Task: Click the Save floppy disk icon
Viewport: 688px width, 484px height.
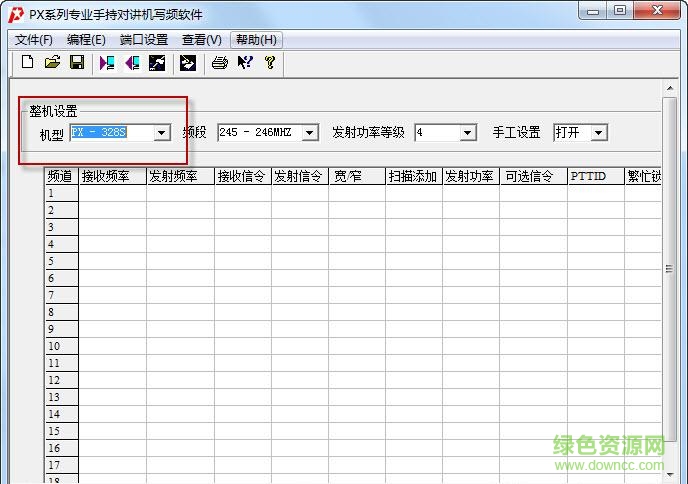Action: [76, 63]
